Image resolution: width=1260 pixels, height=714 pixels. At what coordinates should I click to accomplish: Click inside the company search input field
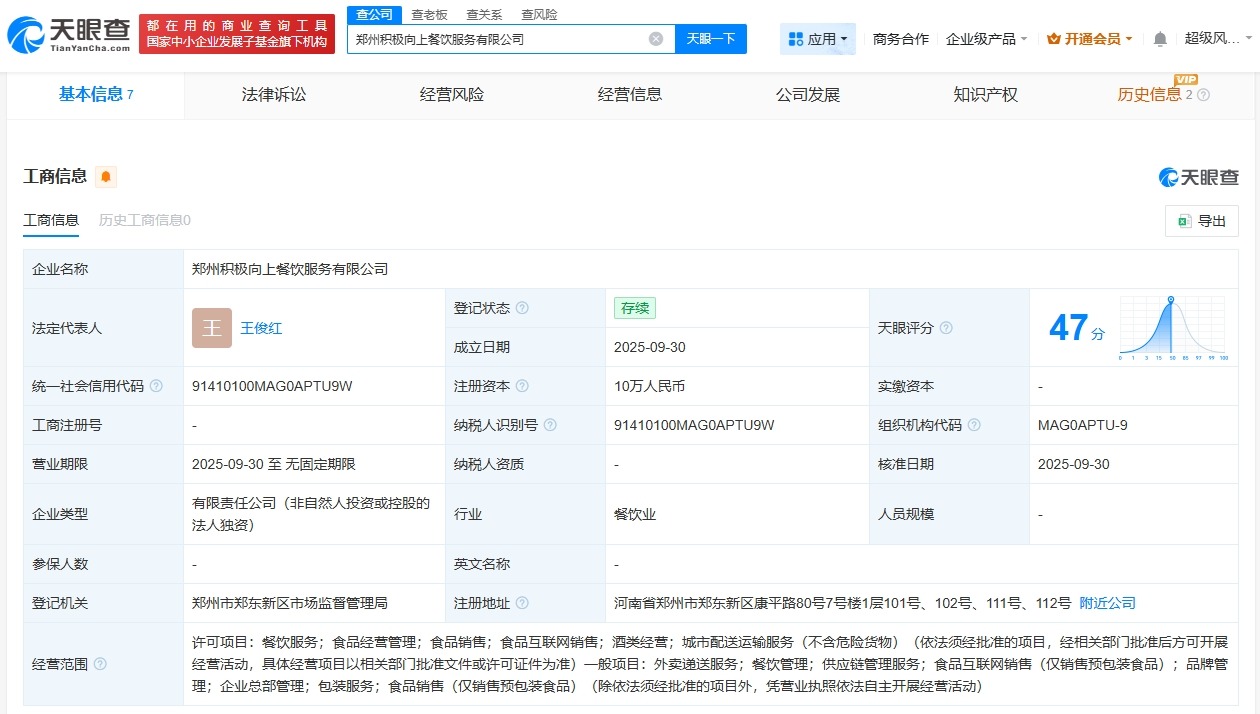click(x=500, y=38)
